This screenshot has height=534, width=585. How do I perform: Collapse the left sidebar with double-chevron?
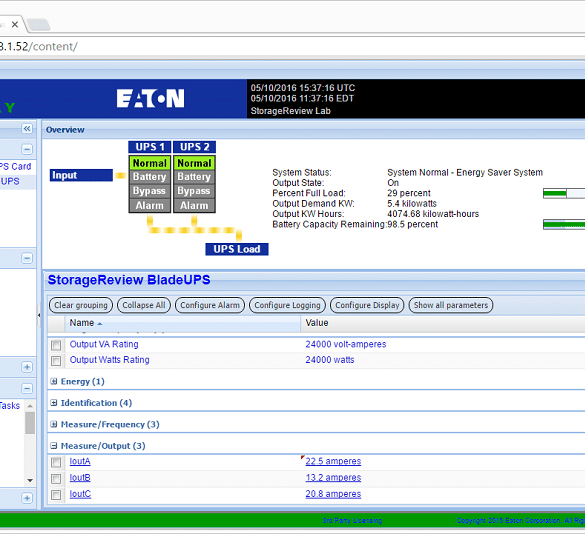(x=27, y=129)
